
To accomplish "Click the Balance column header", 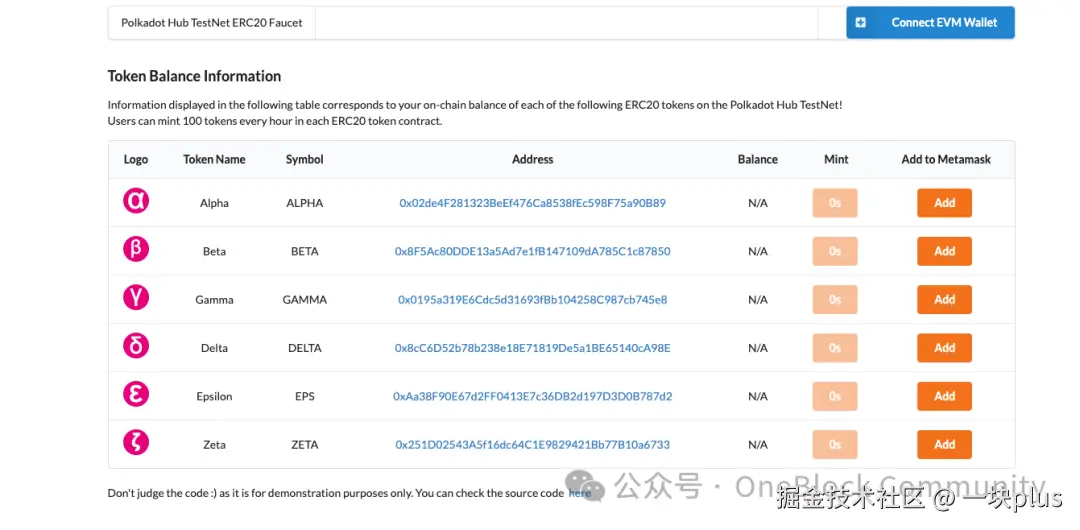I will click(758, 159).
